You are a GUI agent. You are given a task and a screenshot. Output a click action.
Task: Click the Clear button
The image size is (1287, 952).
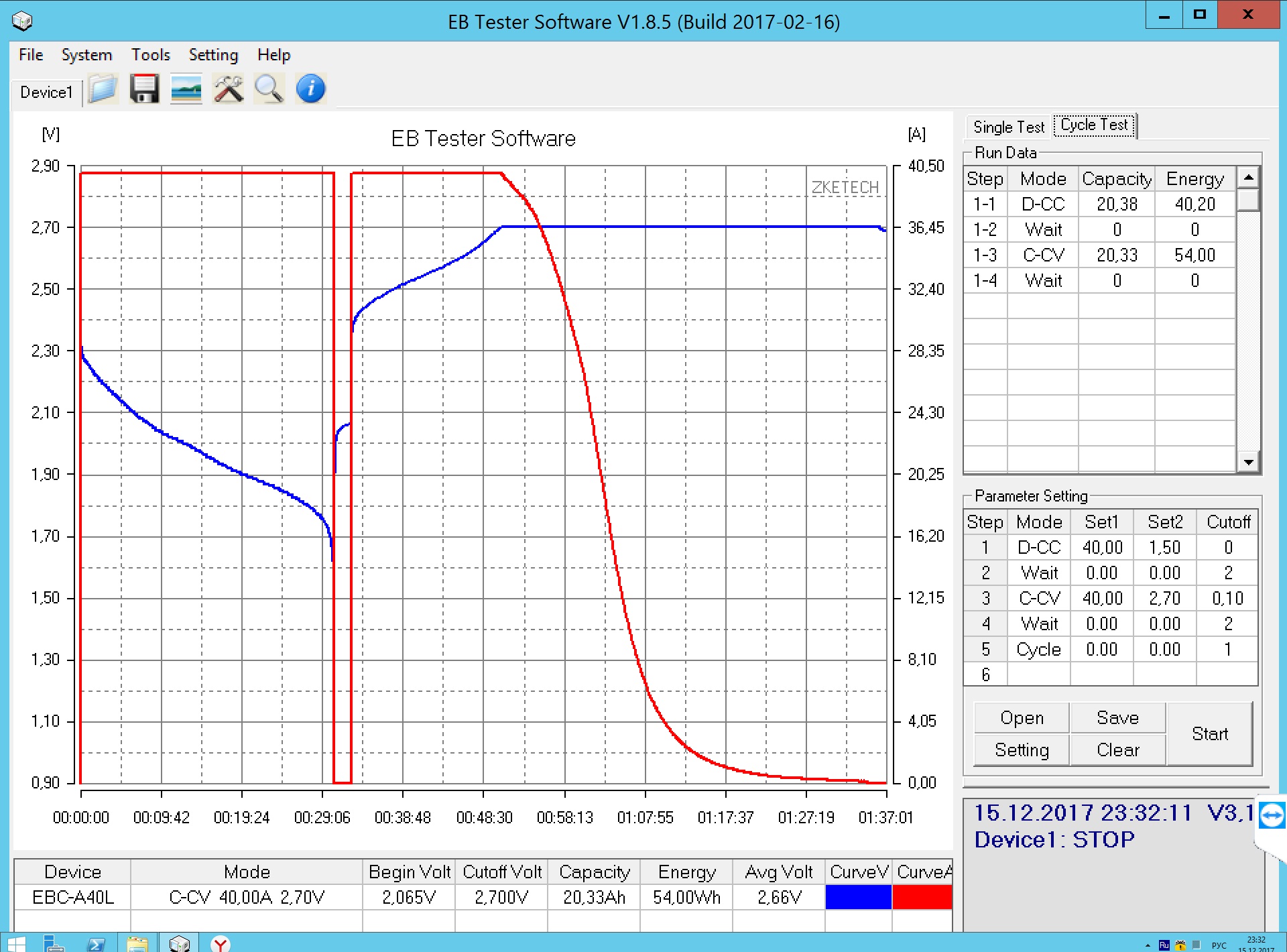(1117, 750)
